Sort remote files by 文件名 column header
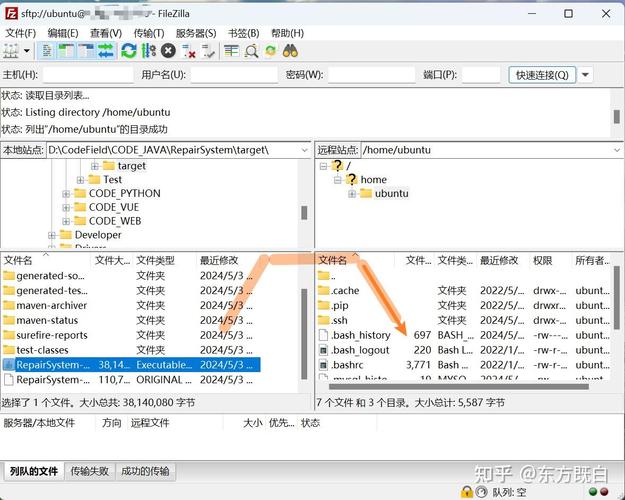625x500 pixels. click(356, 260)
